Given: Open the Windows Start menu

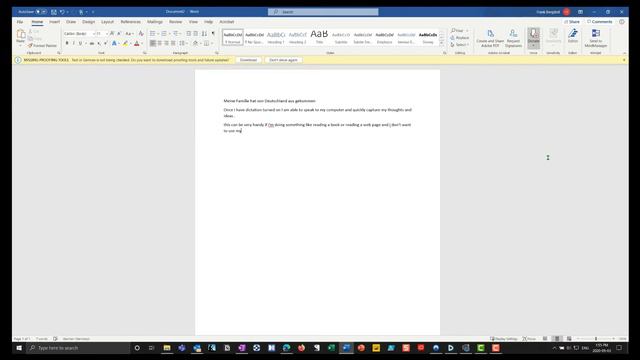Looking at the screenshot, I should pos(19,348).
